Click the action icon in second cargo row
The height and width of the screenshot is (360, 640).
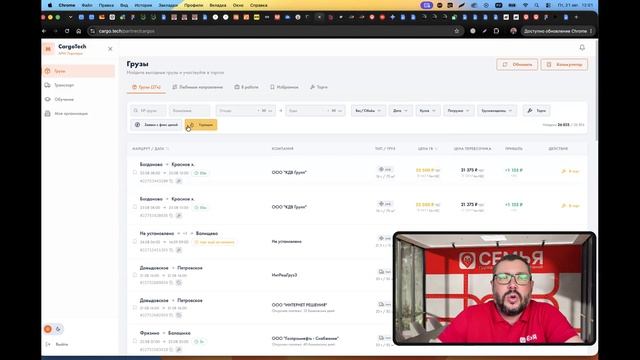[571, 206]
